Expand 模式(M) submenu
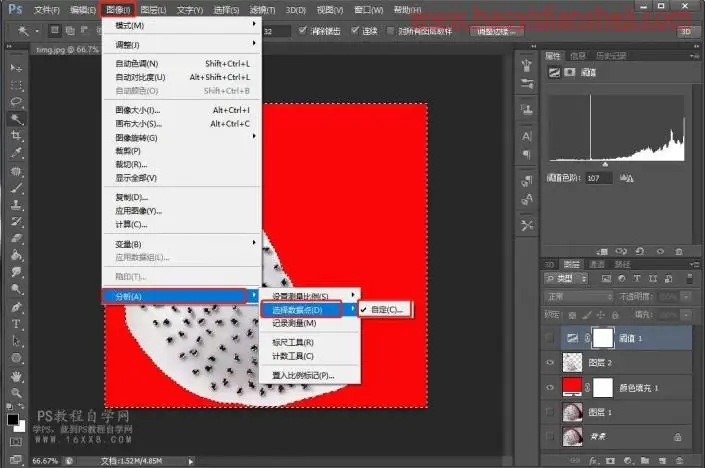Image resolution: width=705 pixels, height=468 pixels. [x=182, y=25]
